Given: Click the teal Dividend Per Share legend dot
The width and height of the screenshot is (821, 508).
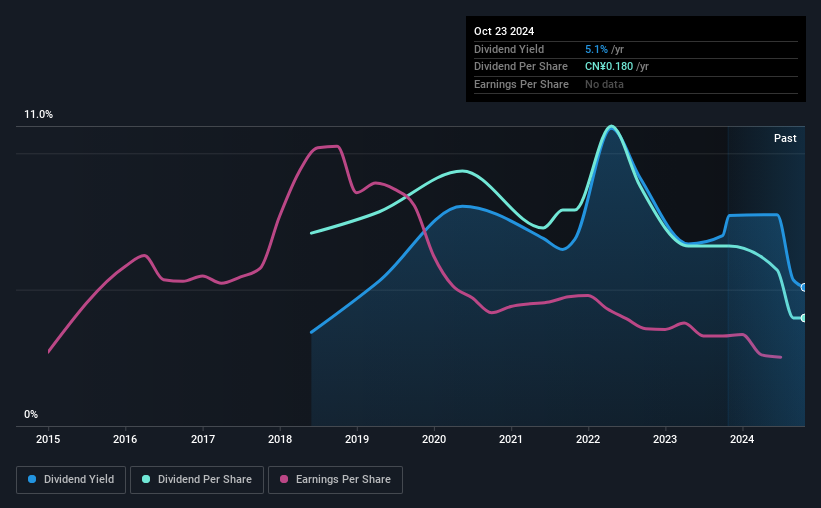Looking at the screenshot, I should click(146, 480).
